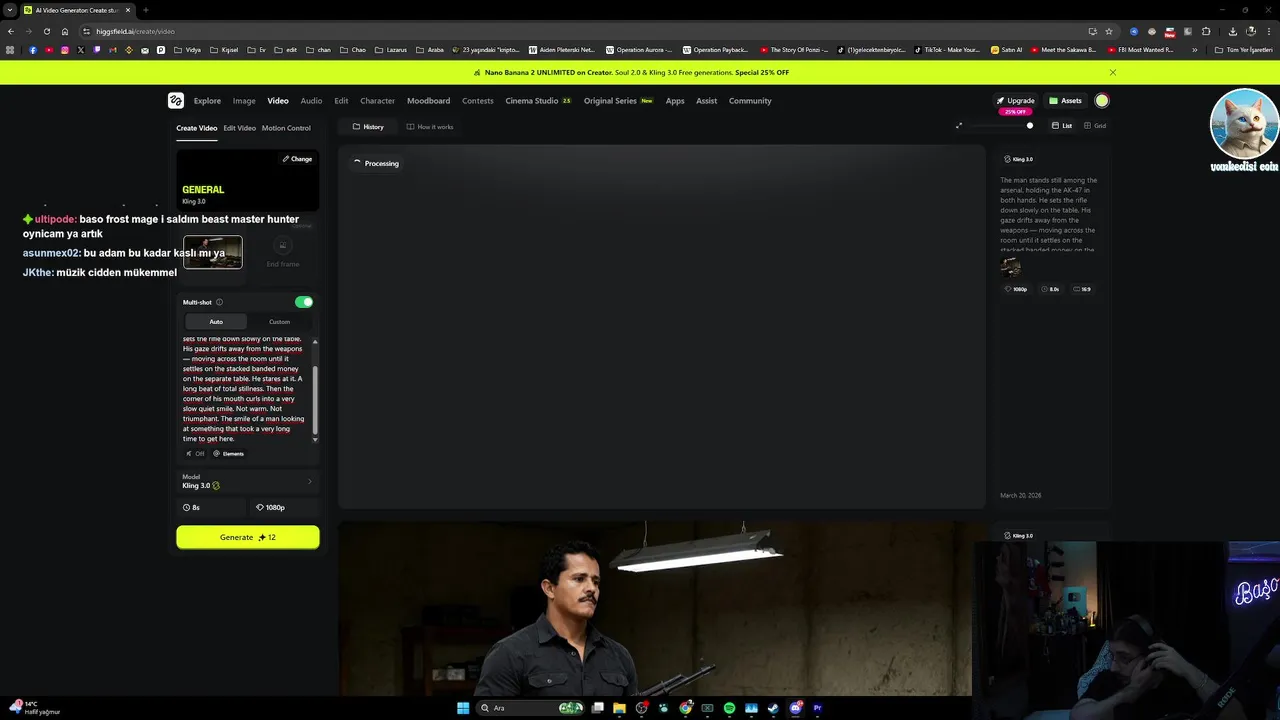Go back in the browser
The image size is (1280, 720).
(x=11, y=31)
